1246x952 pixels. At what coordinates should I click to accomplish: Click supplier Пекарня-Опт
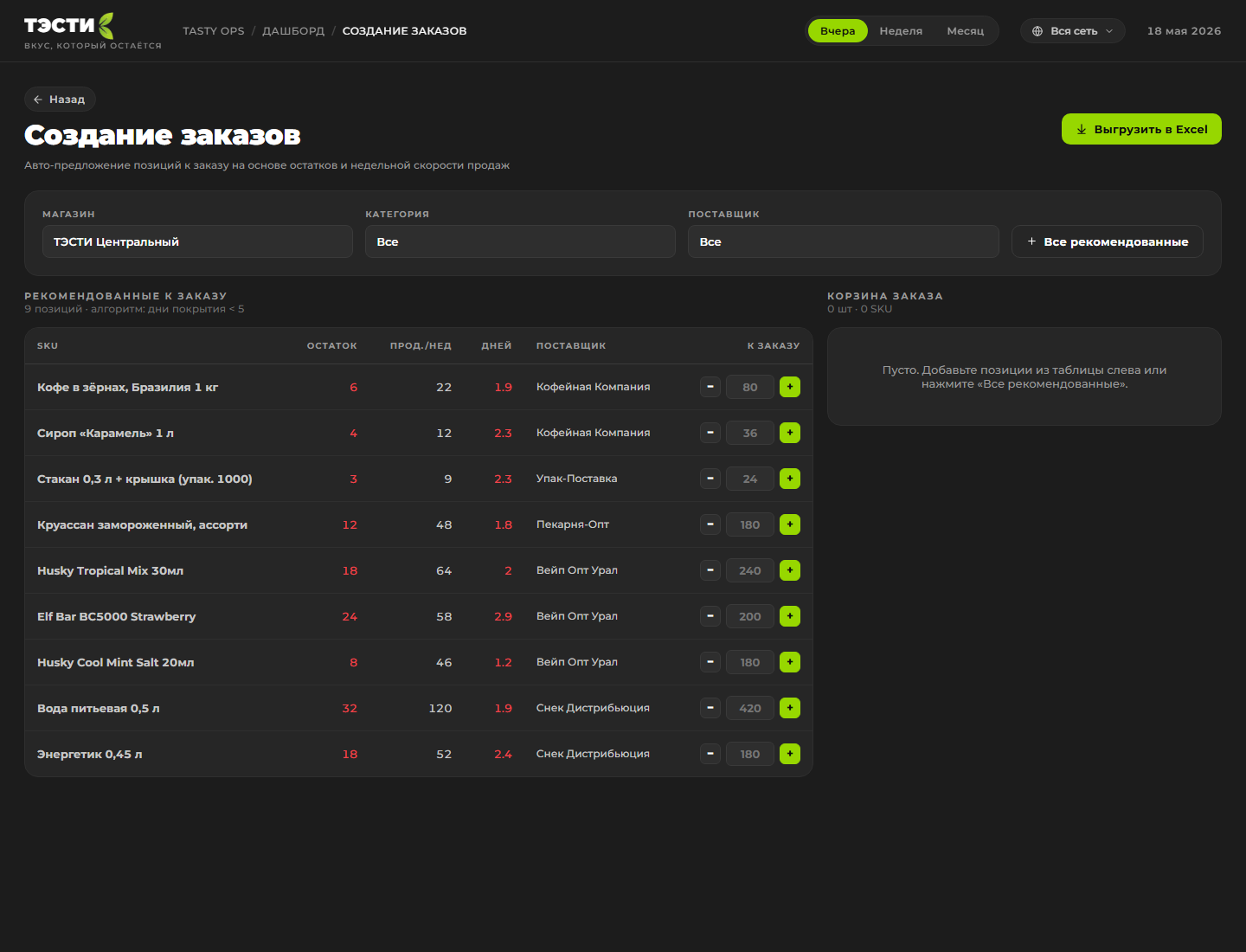pos(573,524)
